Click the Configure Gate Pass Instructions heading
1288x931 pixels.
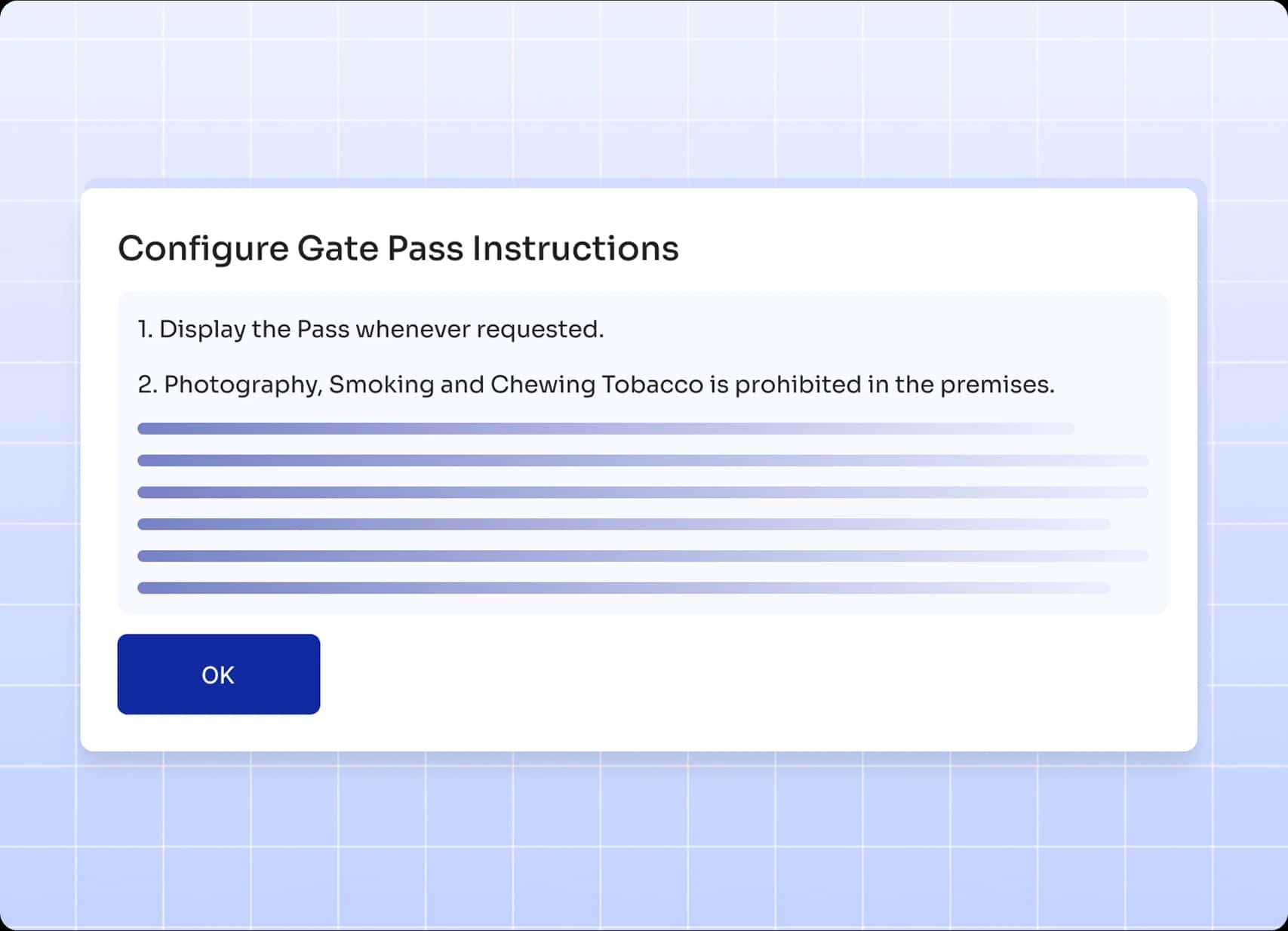click(x=398, y=248)
